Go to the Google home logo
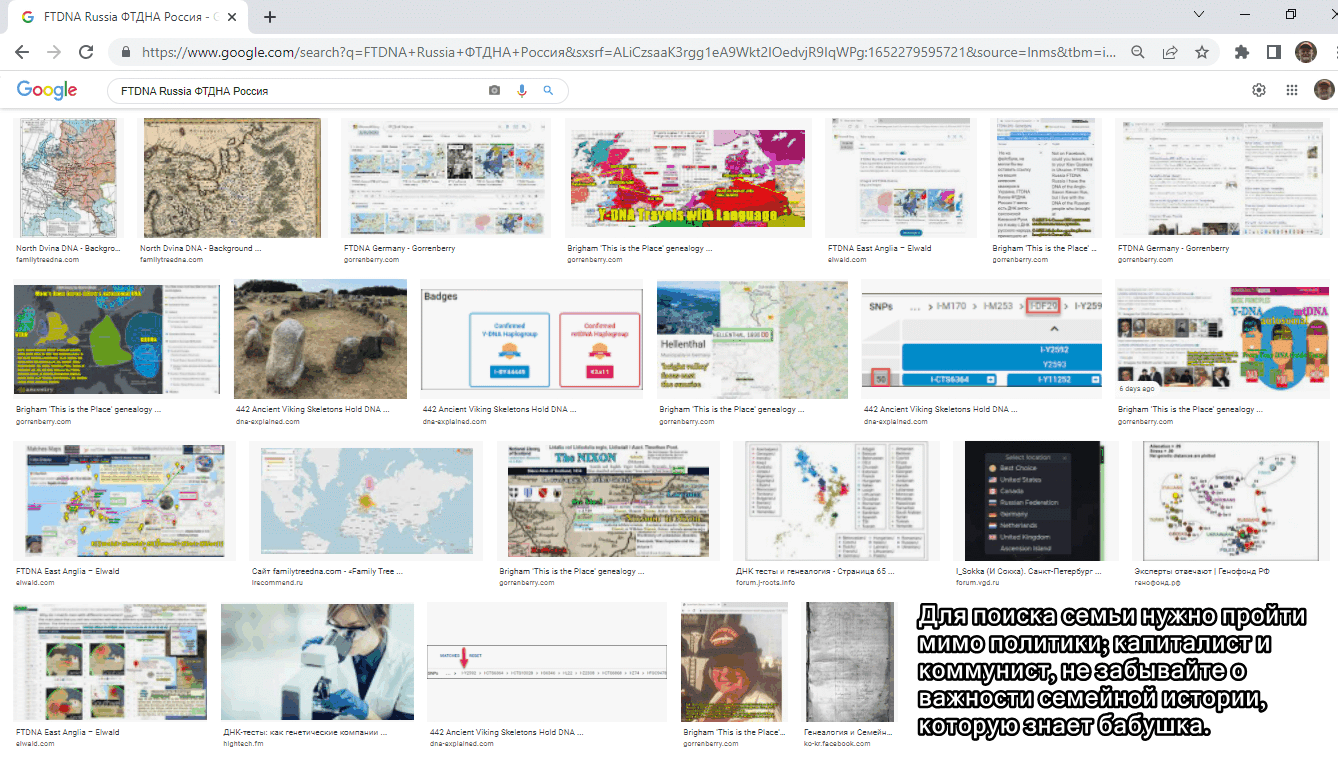The image size is (1338, 757). [47, 90]
